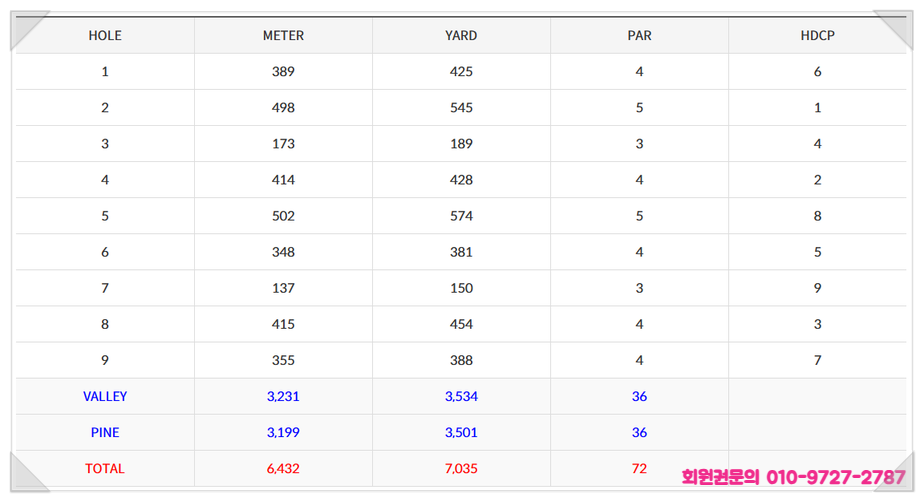Screen dimensions: 924x502
Task: Click the 545 yard cell
Action: pyautogui.click(x=461, y=108)
